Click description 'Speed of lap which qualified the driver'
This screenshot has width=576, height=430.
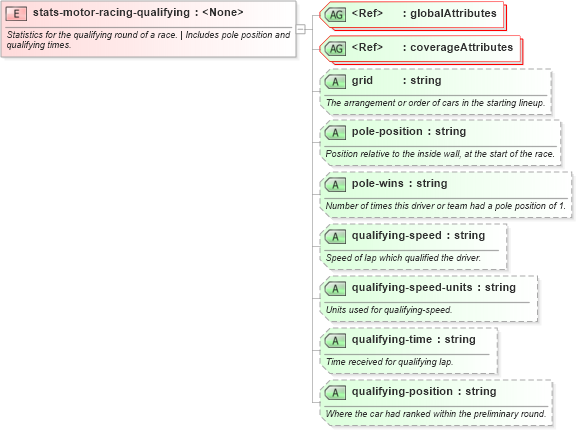coord(403,258)
